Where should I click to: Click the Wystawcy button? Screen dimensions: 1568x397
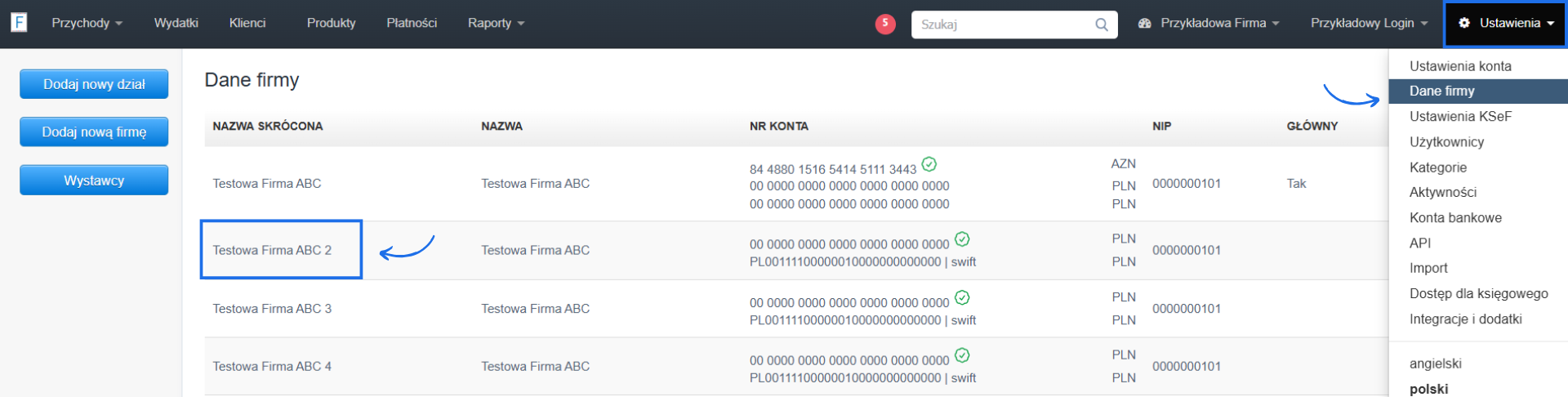pos(94,181)
